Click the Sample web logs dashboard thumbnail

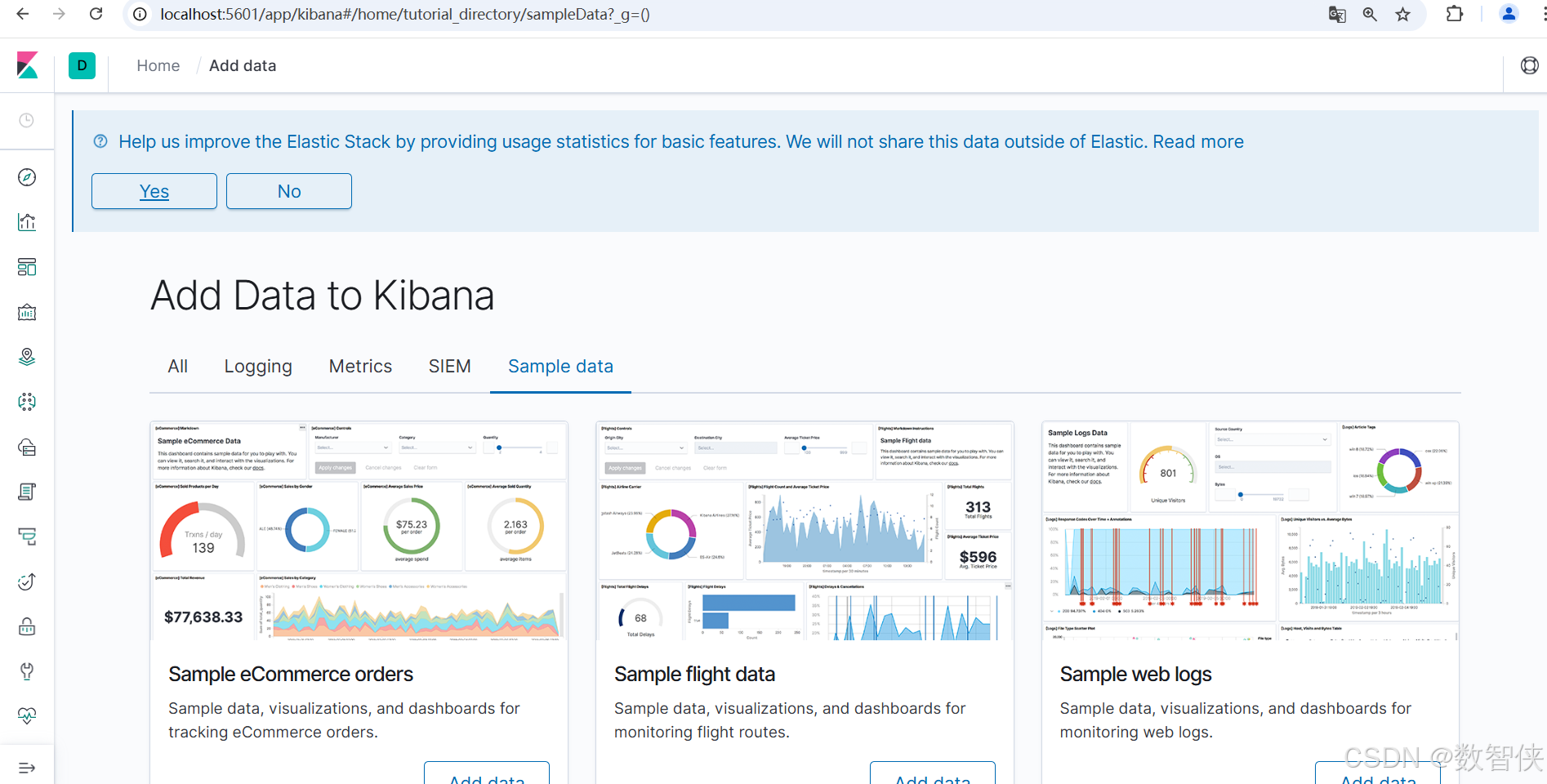pos(1251,531)
